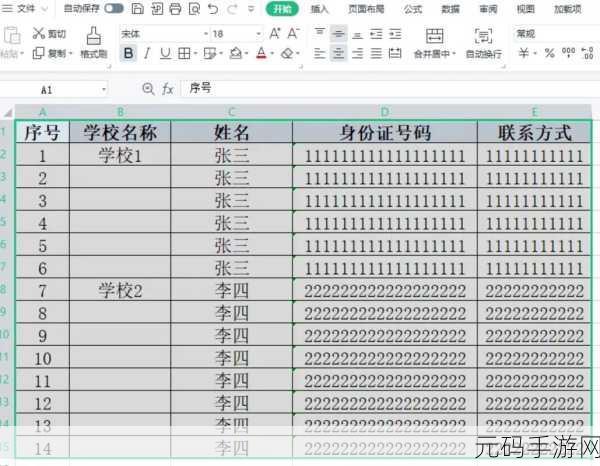Open Print Preview icon
This screenshot has width=600, height=466.
point(194,8)
